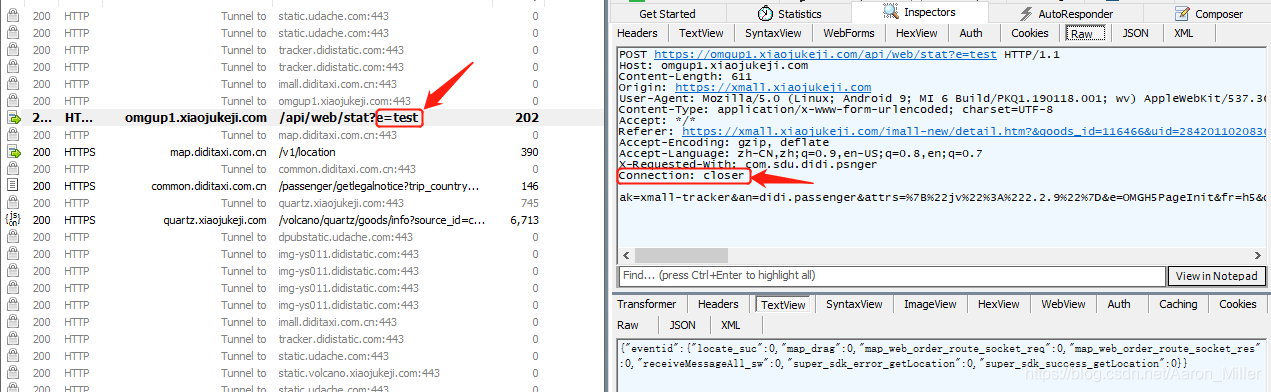Image resolution: width=1271 pixels, height=392 pixels.
Task: Open response Headers inspector tab
Action: 718,304
